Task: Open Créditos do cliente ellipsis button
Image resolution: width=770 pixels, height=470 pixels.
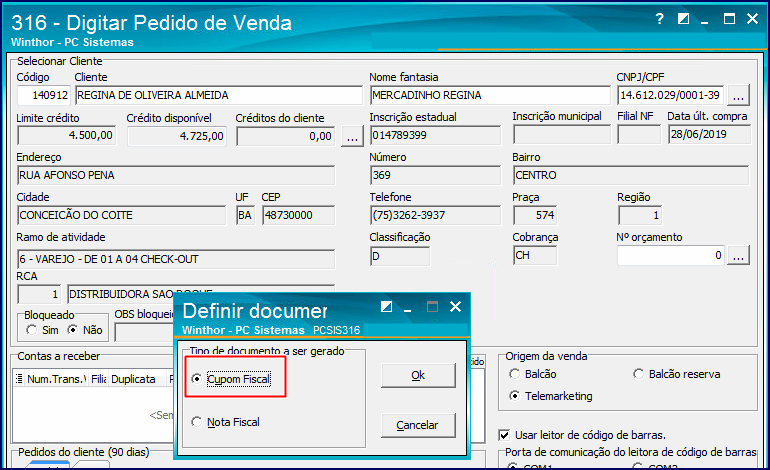Action: click(x=352, y=136)
